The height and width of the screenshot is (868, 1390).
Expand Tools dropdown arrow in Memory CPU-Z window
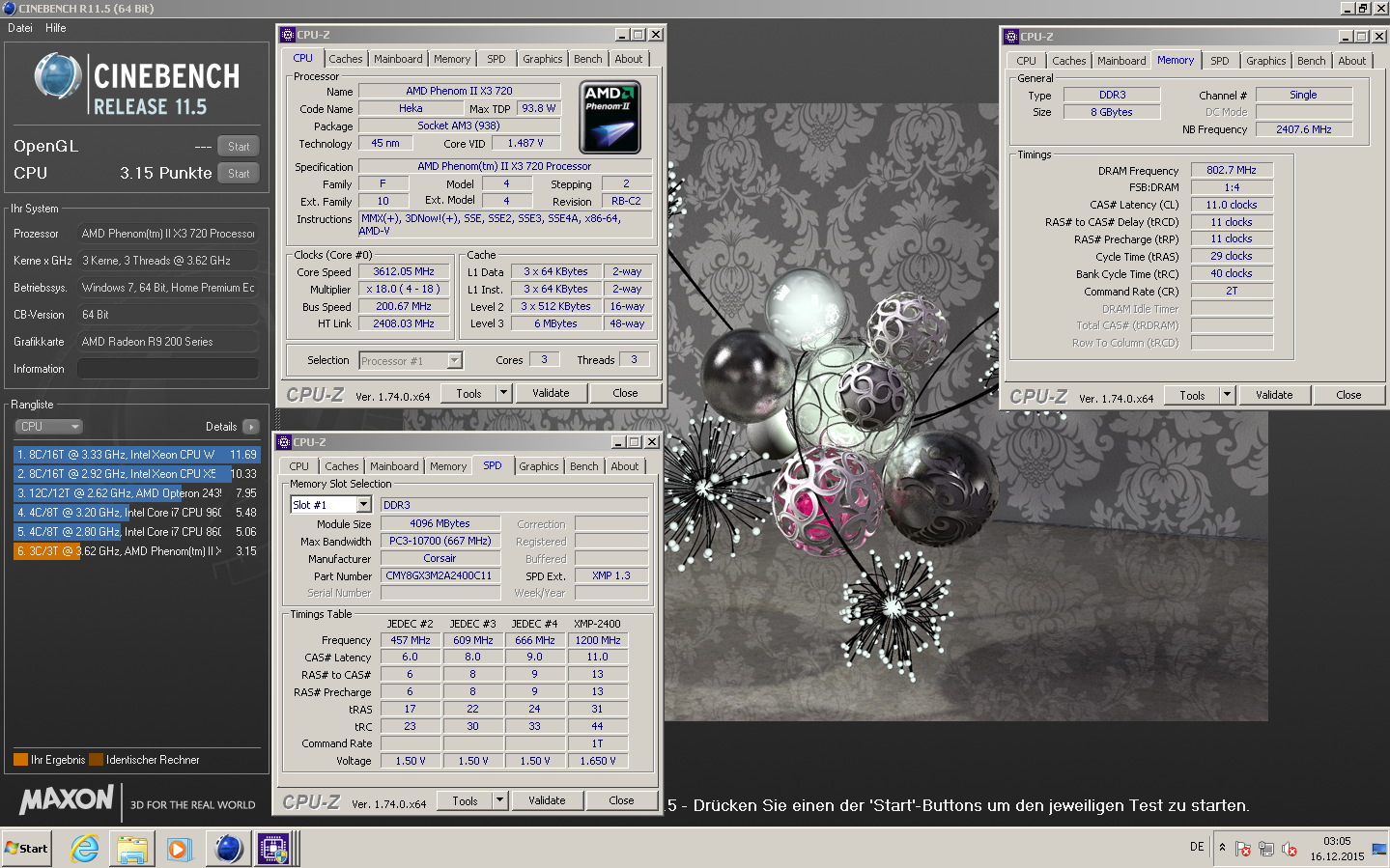pos(1227,396)
